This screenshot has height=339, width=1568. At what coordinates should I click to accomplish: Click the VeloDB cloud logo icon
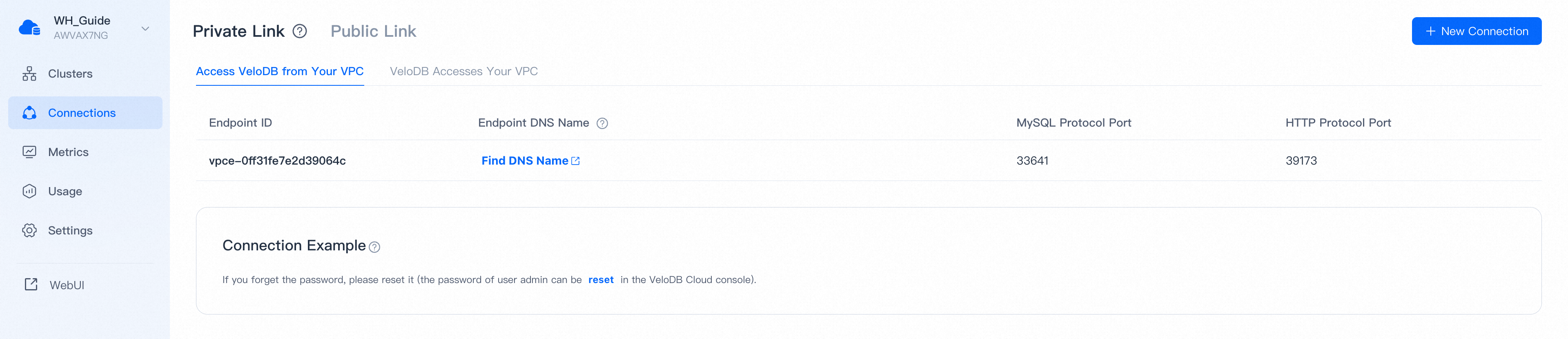click(29, 28)
